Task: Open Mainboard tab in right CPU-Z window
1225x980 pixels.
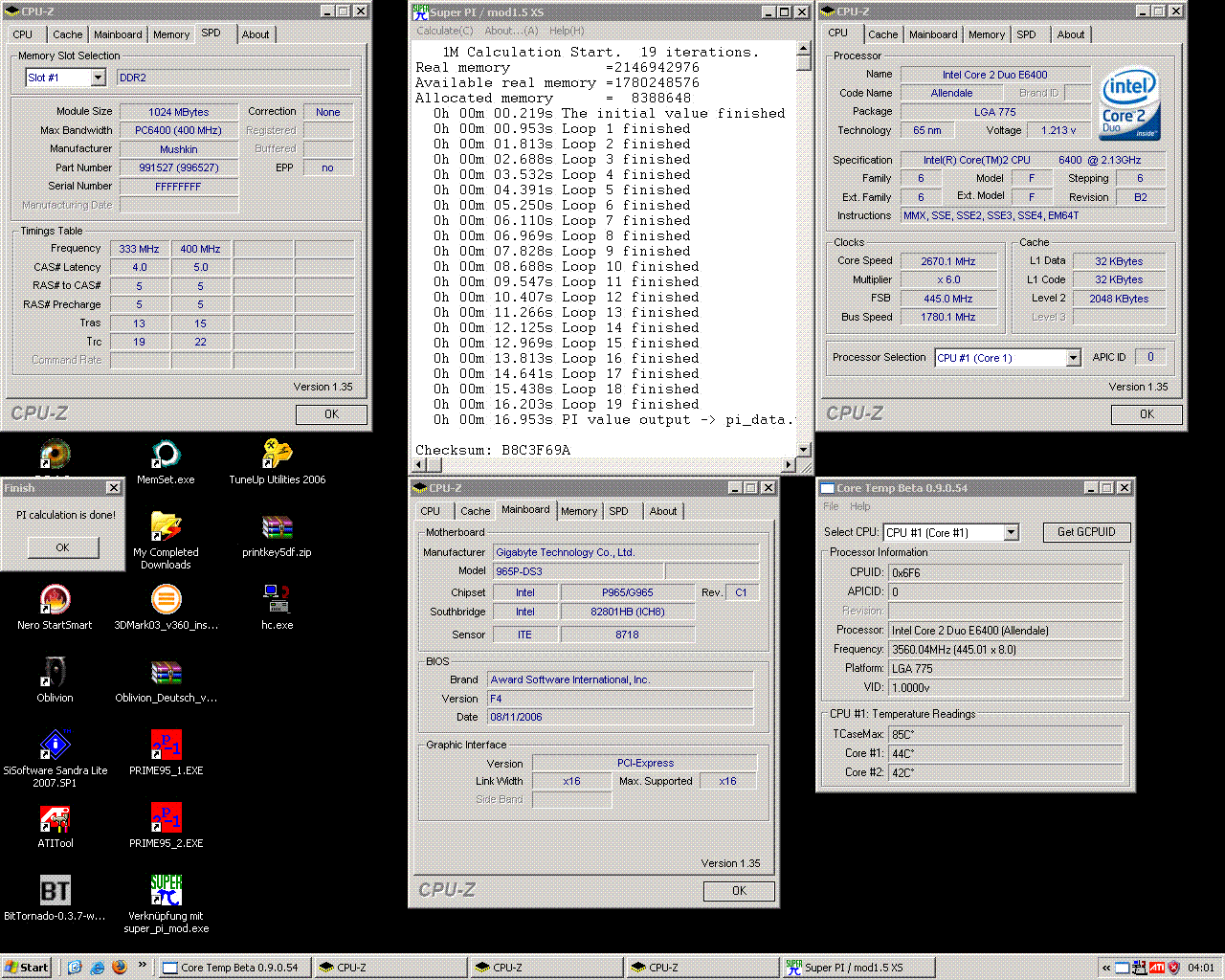Action: click(933, 34)
